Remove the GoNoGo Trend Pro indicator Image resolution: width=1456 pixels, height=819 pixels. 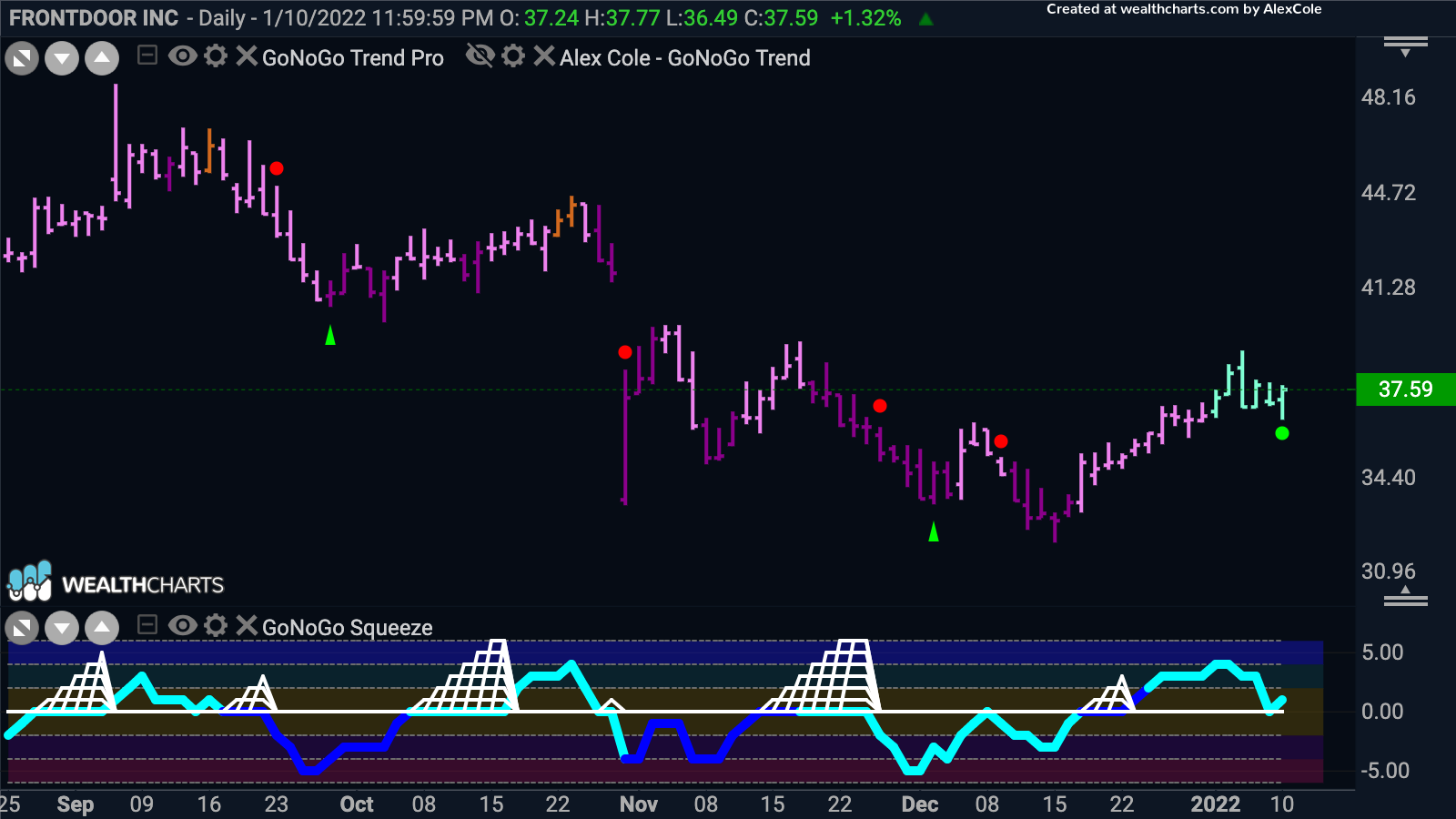pyautogui.click(x=247, y=56)
